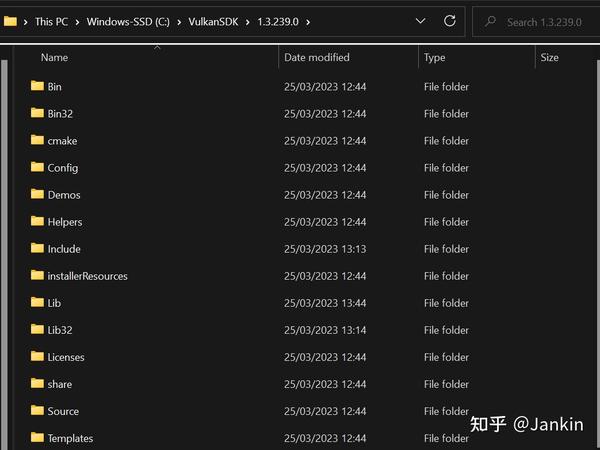The image size is (600, 450).
Task: Expand the chevron after This PC
Action: point(77,22)
